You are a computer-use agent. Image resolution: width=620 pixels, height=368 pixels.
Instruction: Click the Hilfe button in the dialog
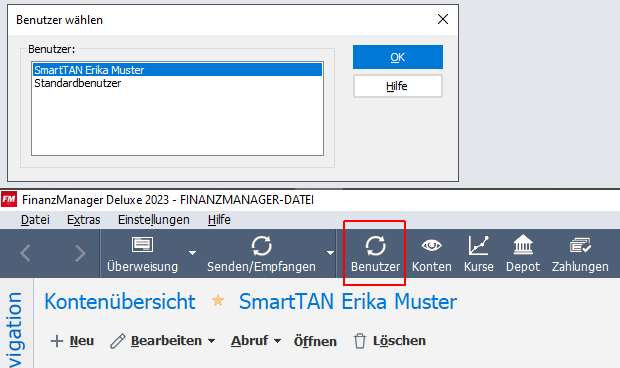(x=398, y=86)
